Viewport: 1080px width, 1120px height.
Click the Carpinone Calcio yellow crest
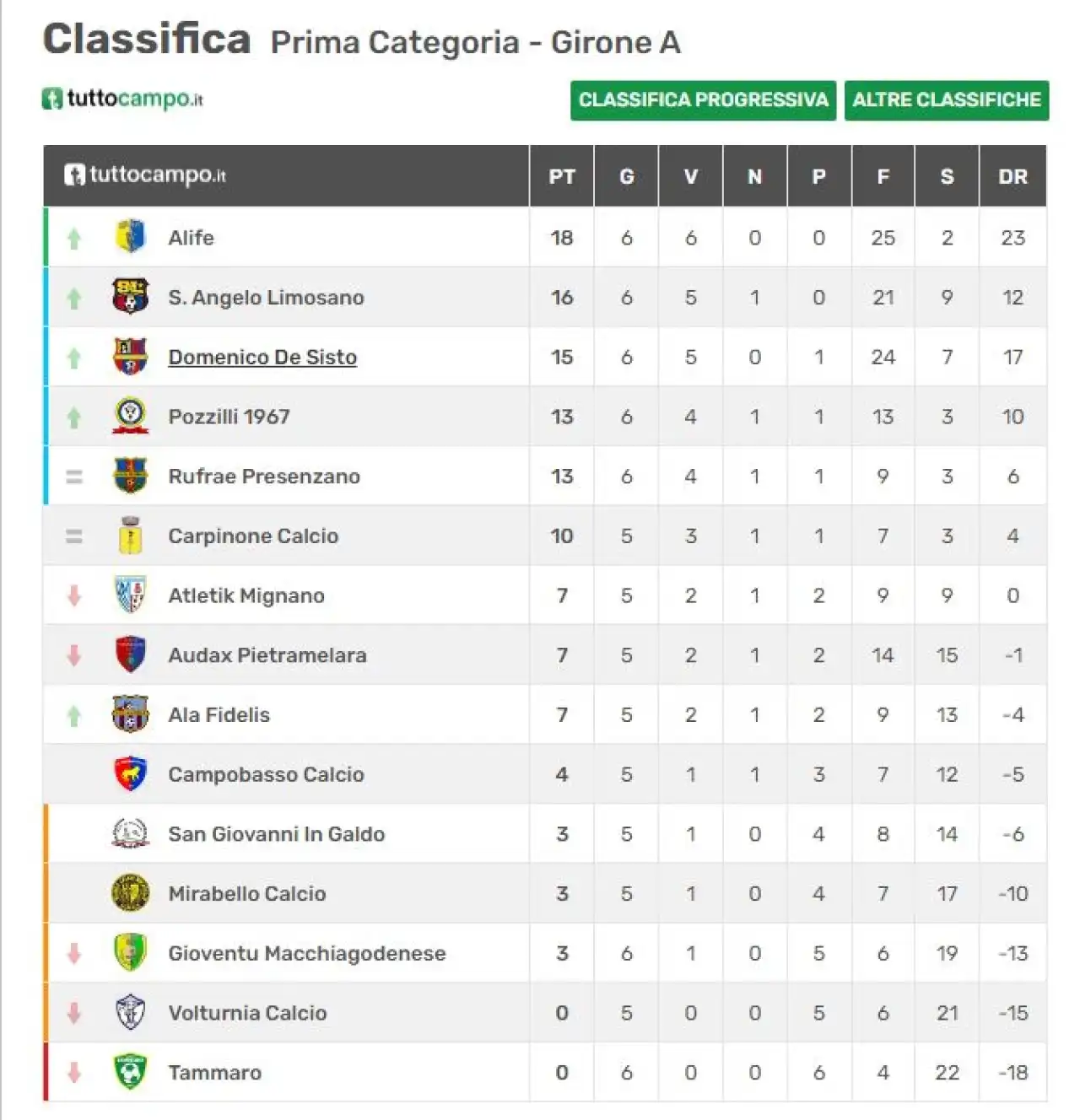[x=130, y=536]
